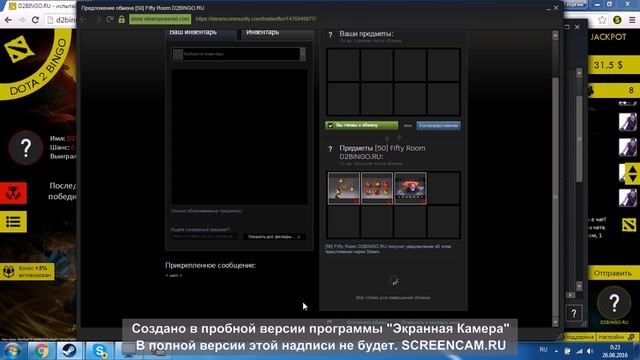Click the inner window vertical scrollbar thumb
Screen dimensions: 640x360
click(579, 139)
